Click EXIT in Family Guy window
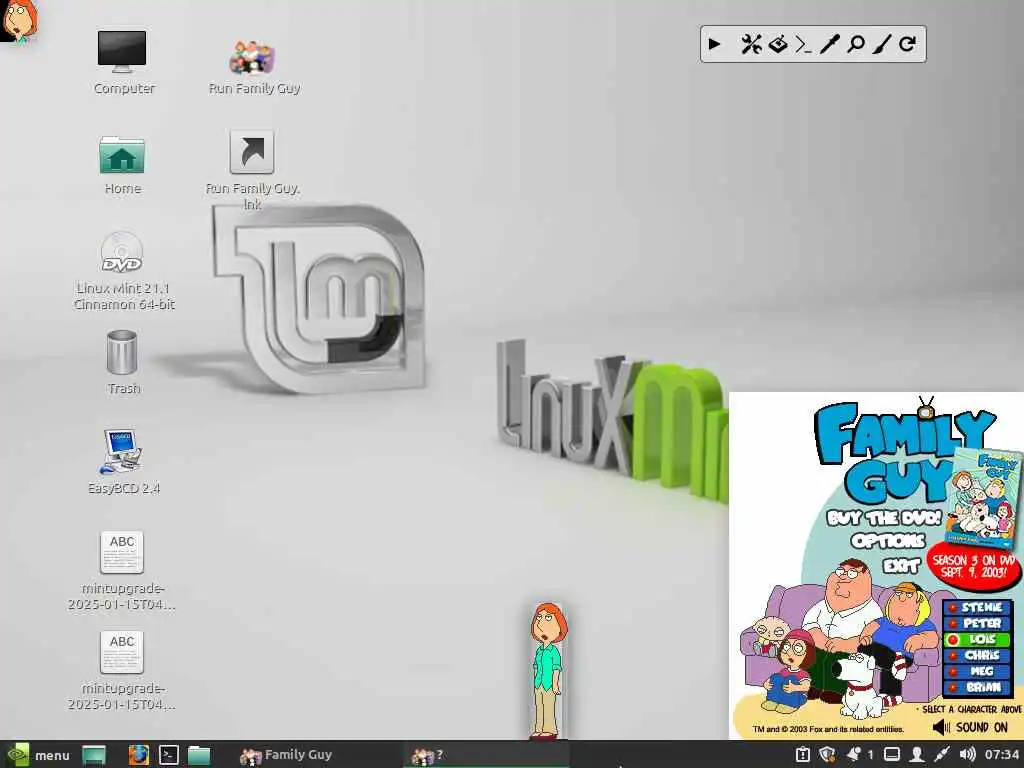The image size is (1024, 768). [x=902, y=565]
